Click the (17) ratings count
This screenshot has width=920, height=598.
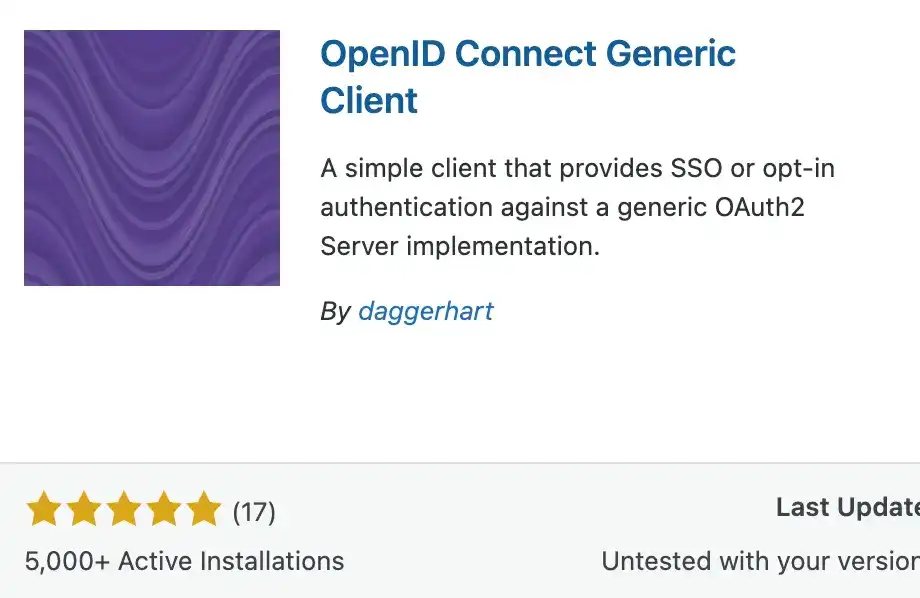(254, 512)
